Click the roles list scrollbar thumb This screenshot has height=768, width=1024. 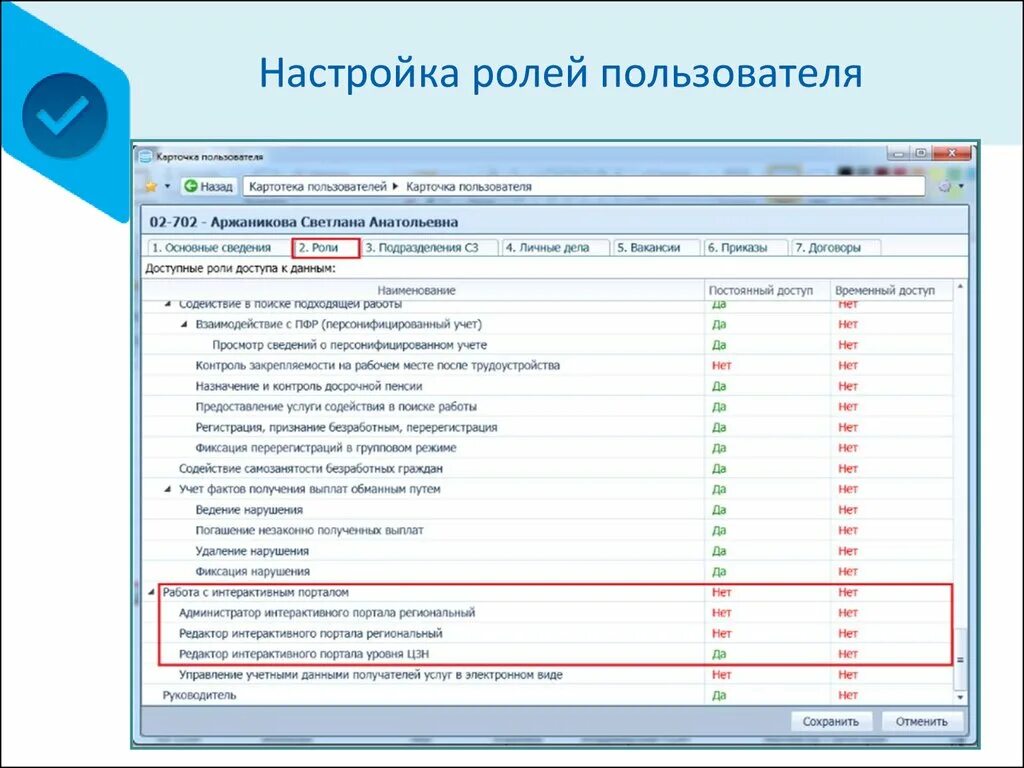960,659
